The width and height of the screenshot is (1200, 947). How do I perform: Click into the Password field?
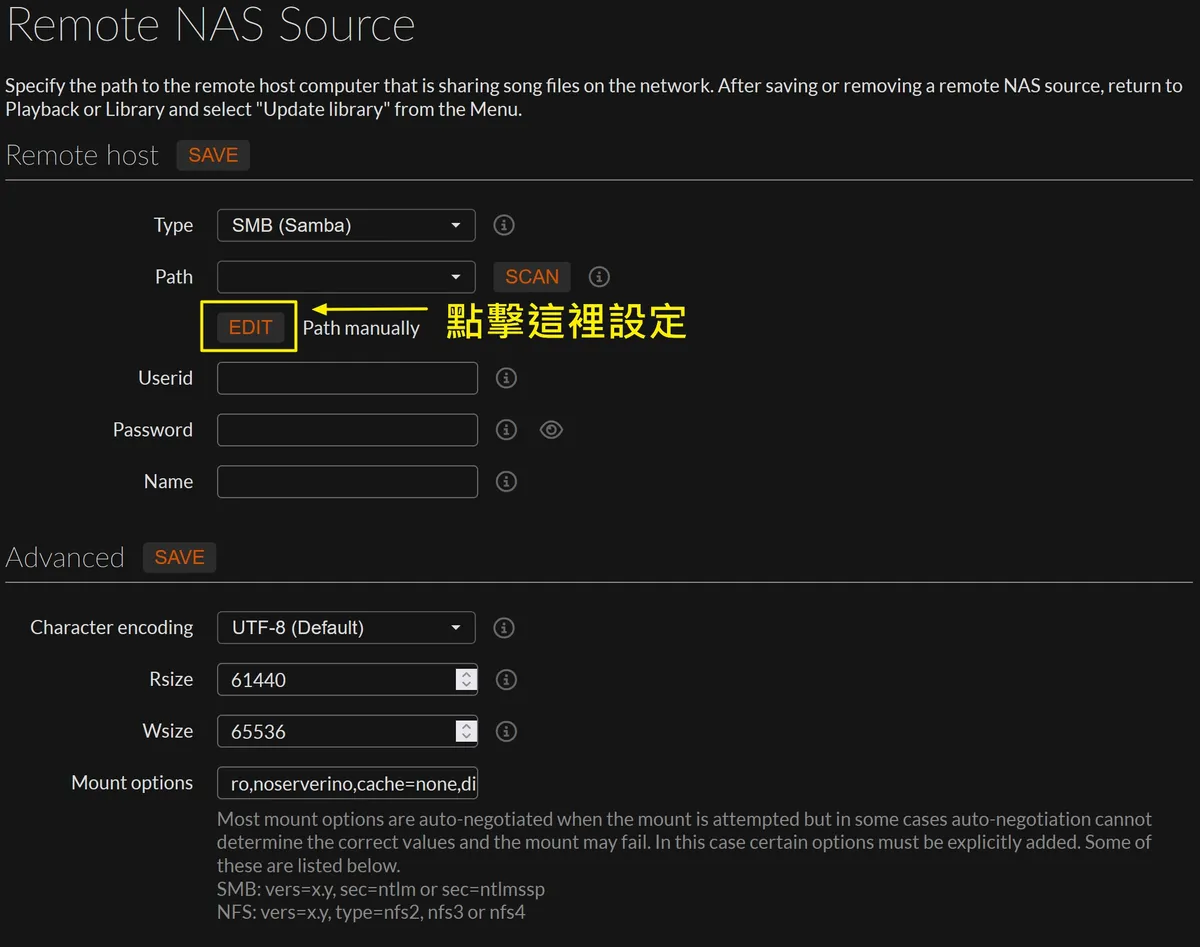347,430
